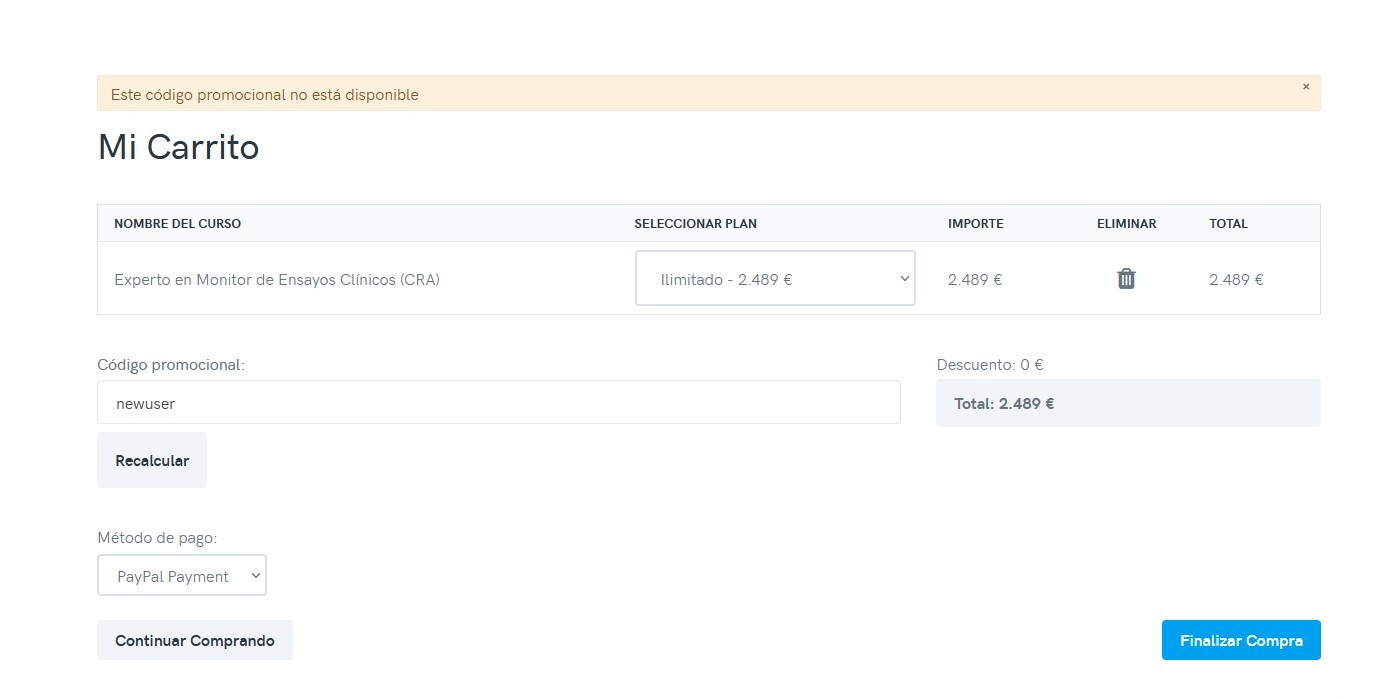Delete course with the trash icon

click(1126, 279)
